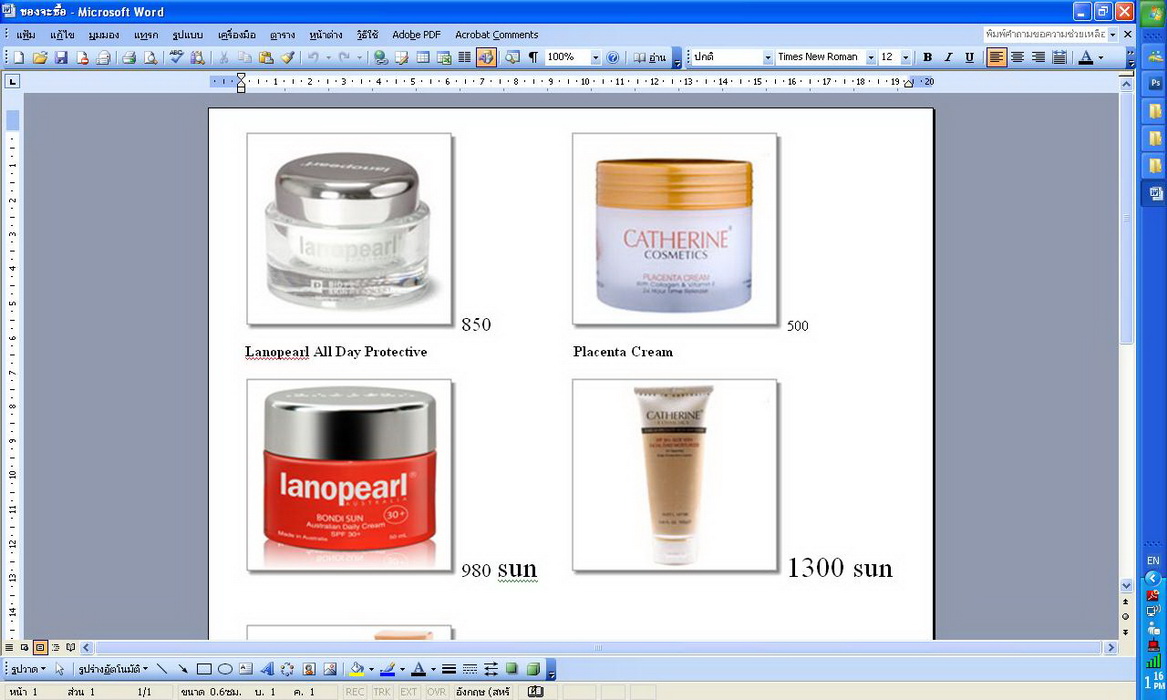Insert a table from the standard toolbar
Screen dimensions: 1167x700
[423, 57]
